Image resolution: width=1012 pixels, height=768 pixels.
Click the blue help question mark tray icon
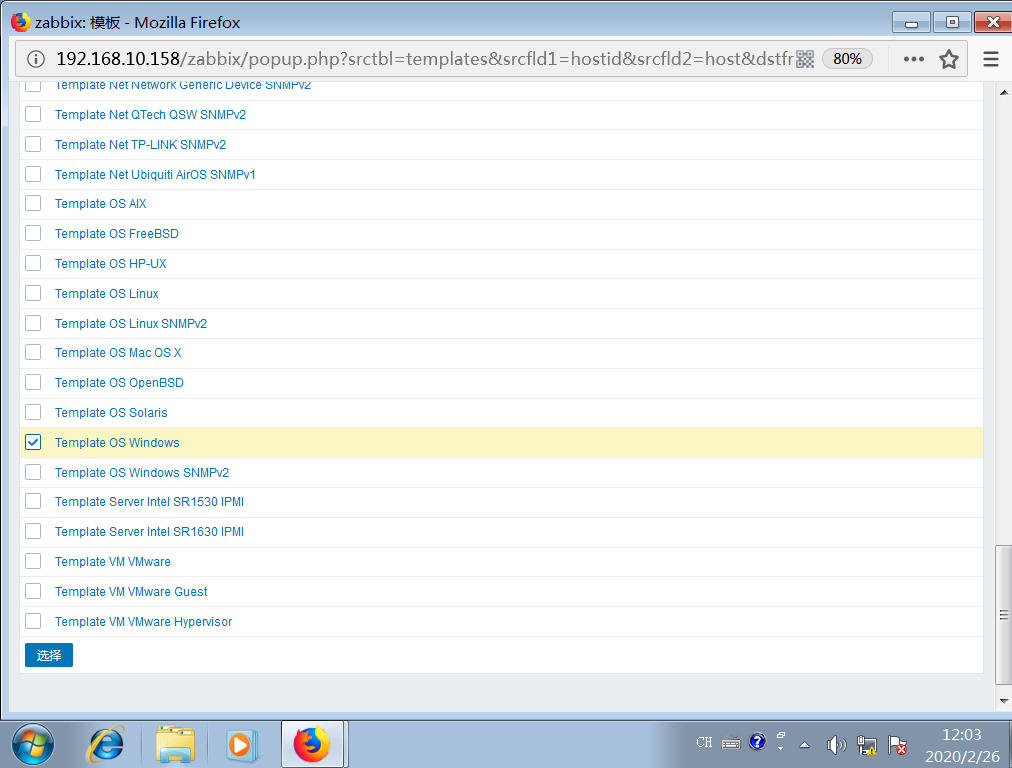point(758,742)
